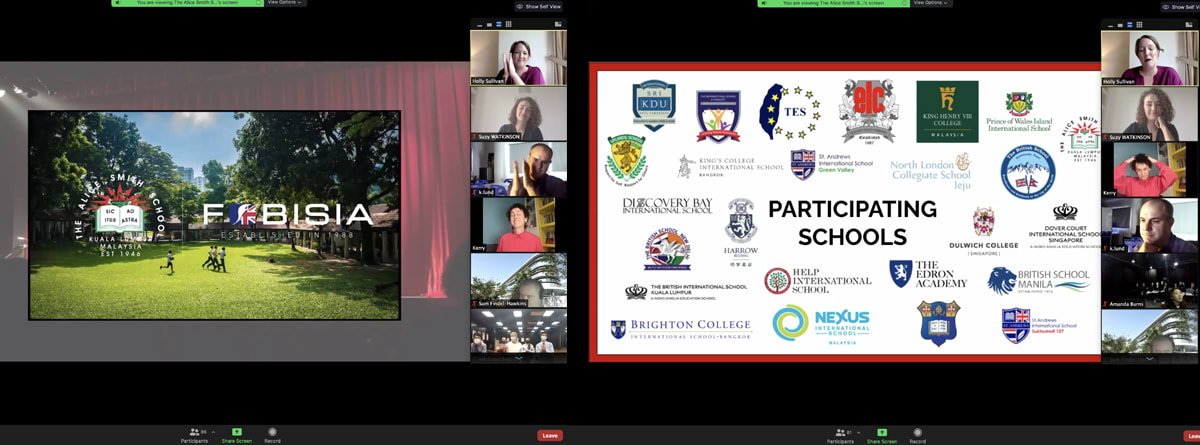Click Dulwich College Singapore logo
Viewport: 1200px width, 445px height.
tap(984, 231)
